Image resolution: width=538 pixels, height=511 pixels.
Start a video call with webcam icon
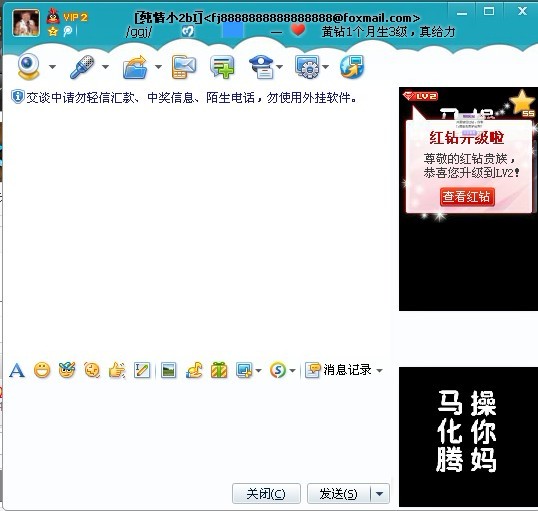pos(29,66)
